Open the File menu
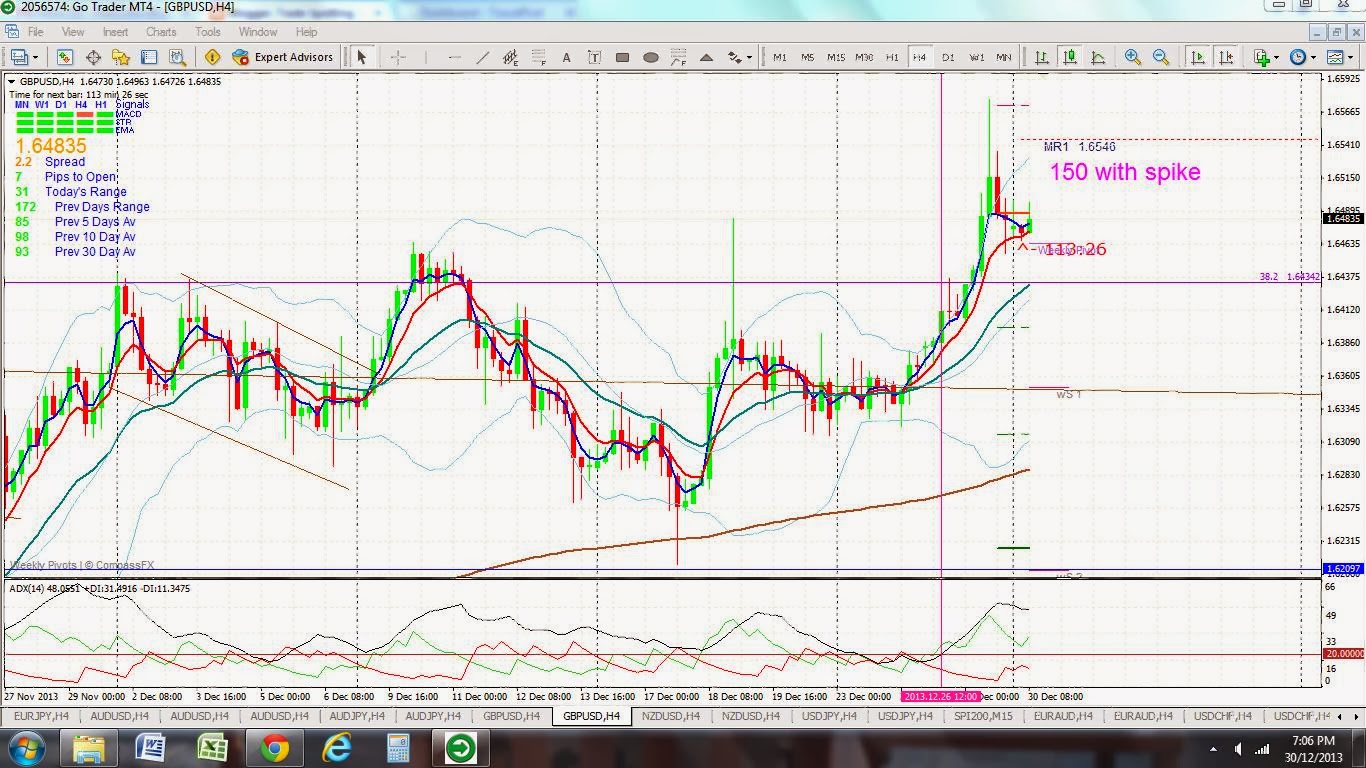Screen dimensions: 1366x768 (x=35, y=32)
